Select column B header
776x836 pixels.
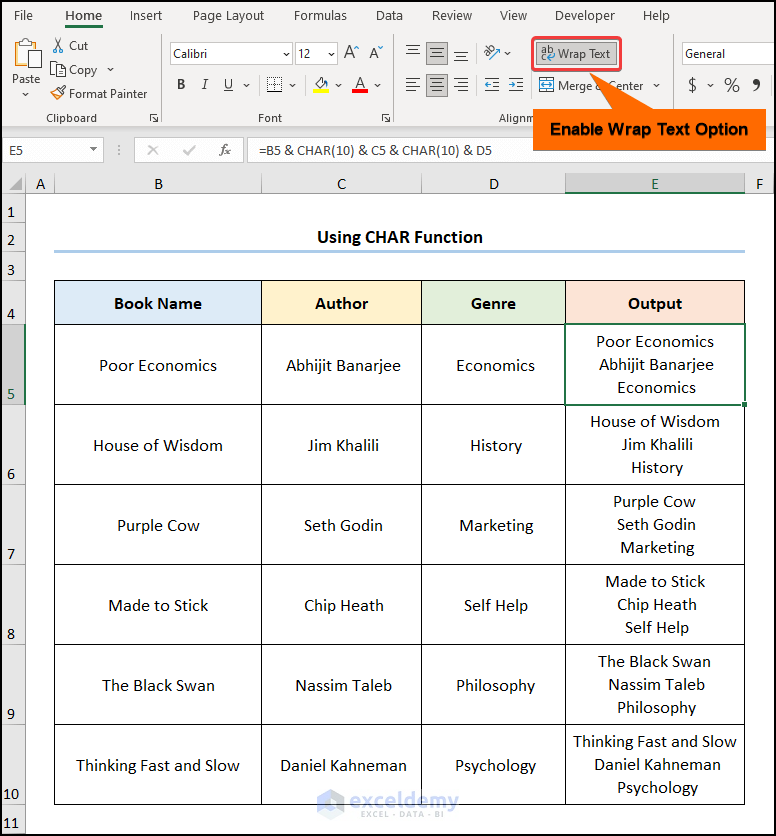point(158,184)
